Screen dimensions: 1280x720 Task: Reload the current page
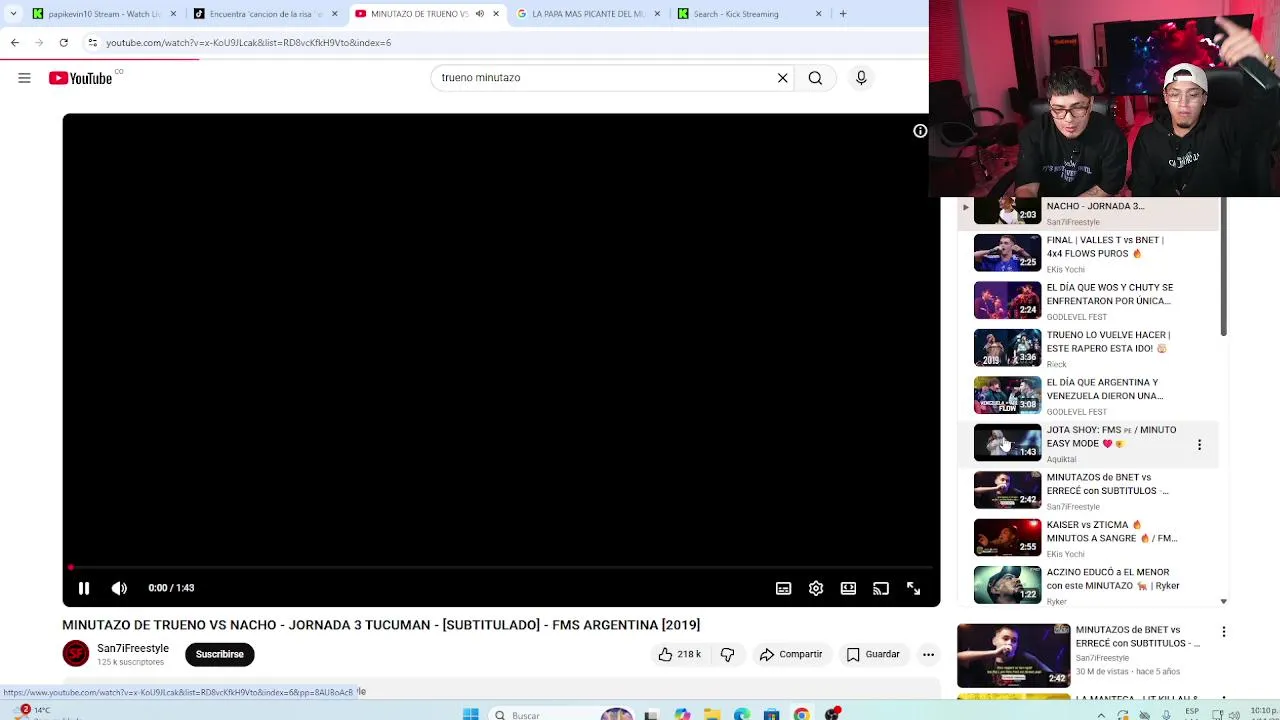pyautogui.click(x=63, y=42)
